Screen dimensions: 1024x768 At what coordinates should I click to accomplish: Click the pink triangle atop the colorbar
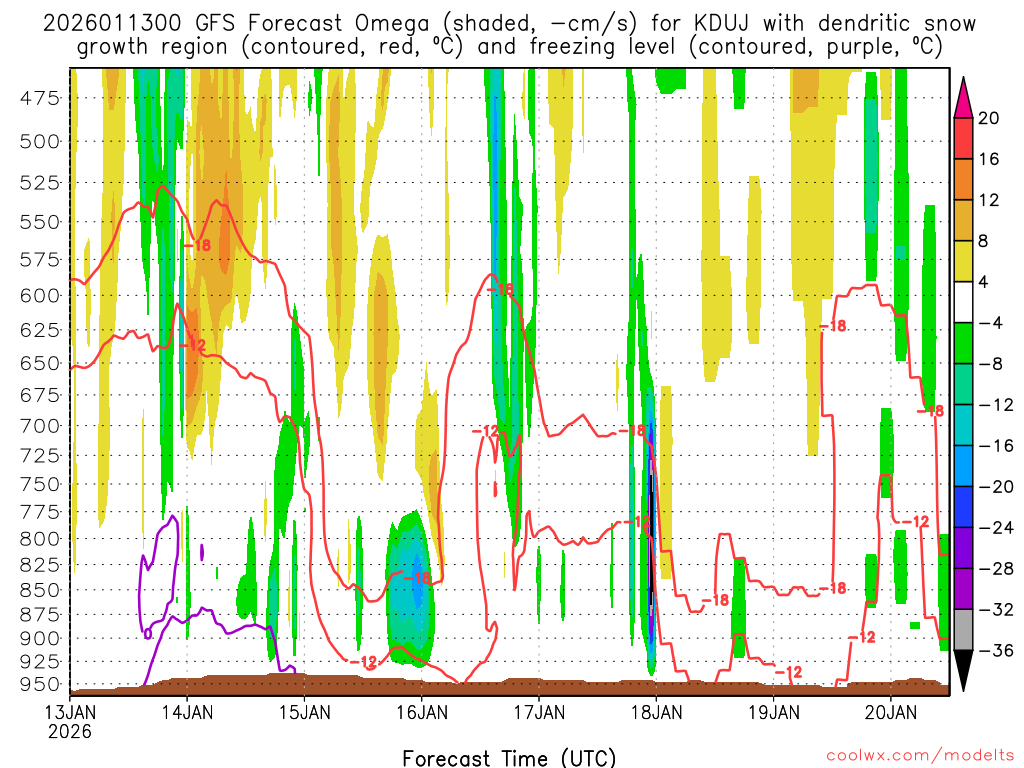tap(965, 97)
